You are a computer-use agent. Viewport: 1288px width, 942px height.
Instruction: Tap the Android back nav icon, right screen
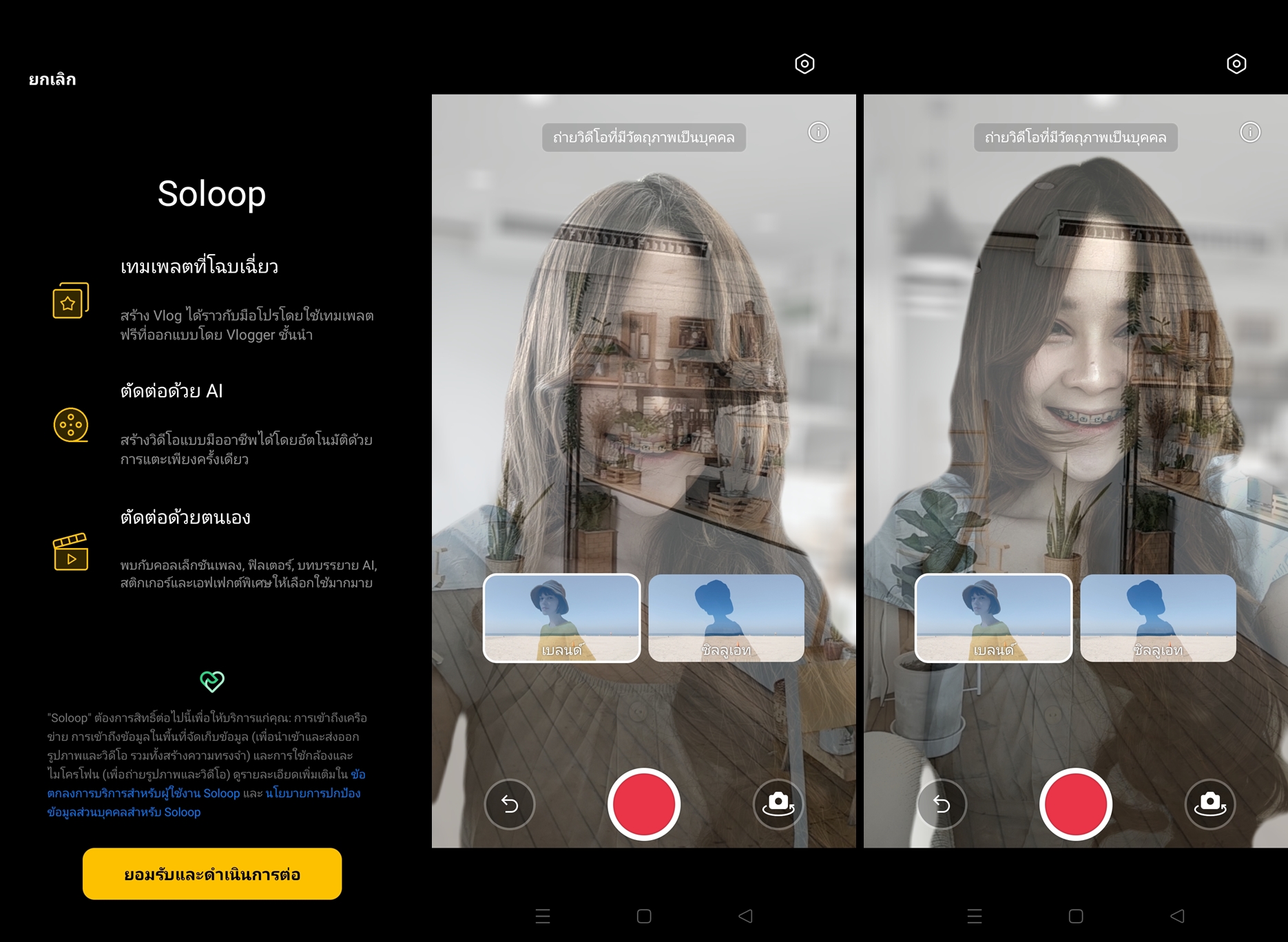(x=1177, y=917)
